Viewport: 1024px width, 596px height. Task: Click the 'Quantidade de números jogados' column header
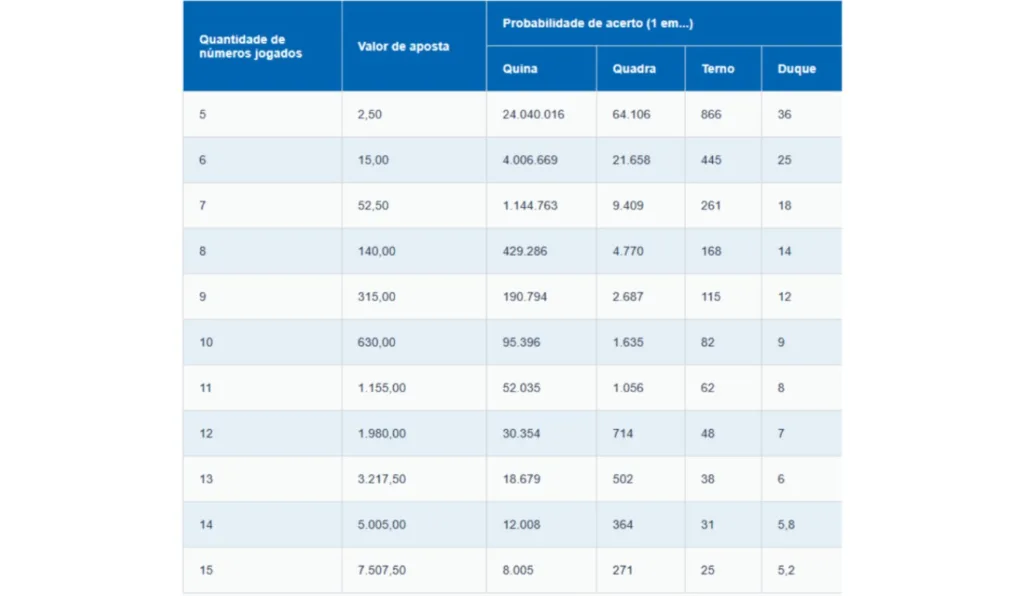pos(250,46)
